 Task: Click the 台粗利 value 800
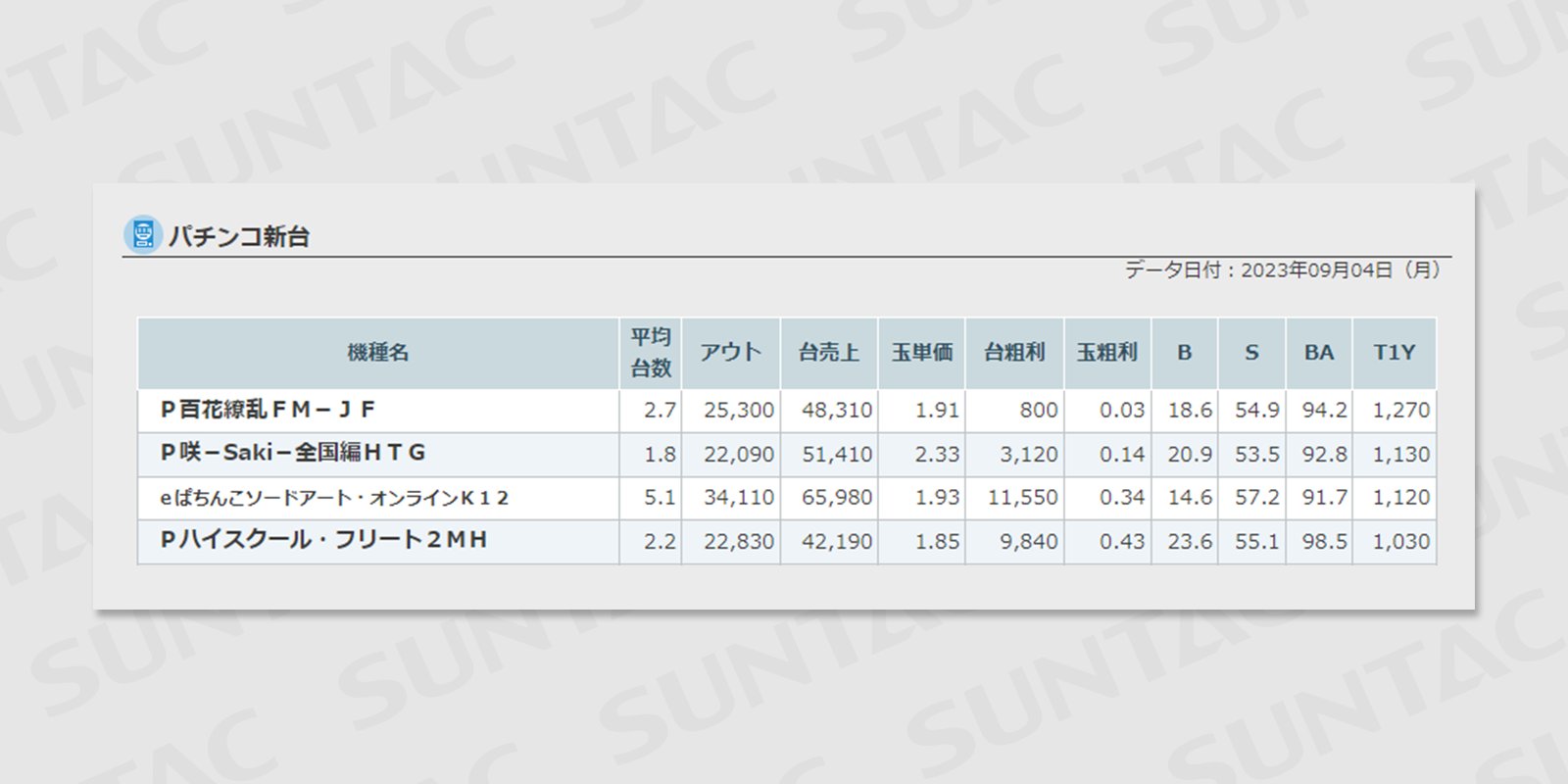coord(1039,411)
